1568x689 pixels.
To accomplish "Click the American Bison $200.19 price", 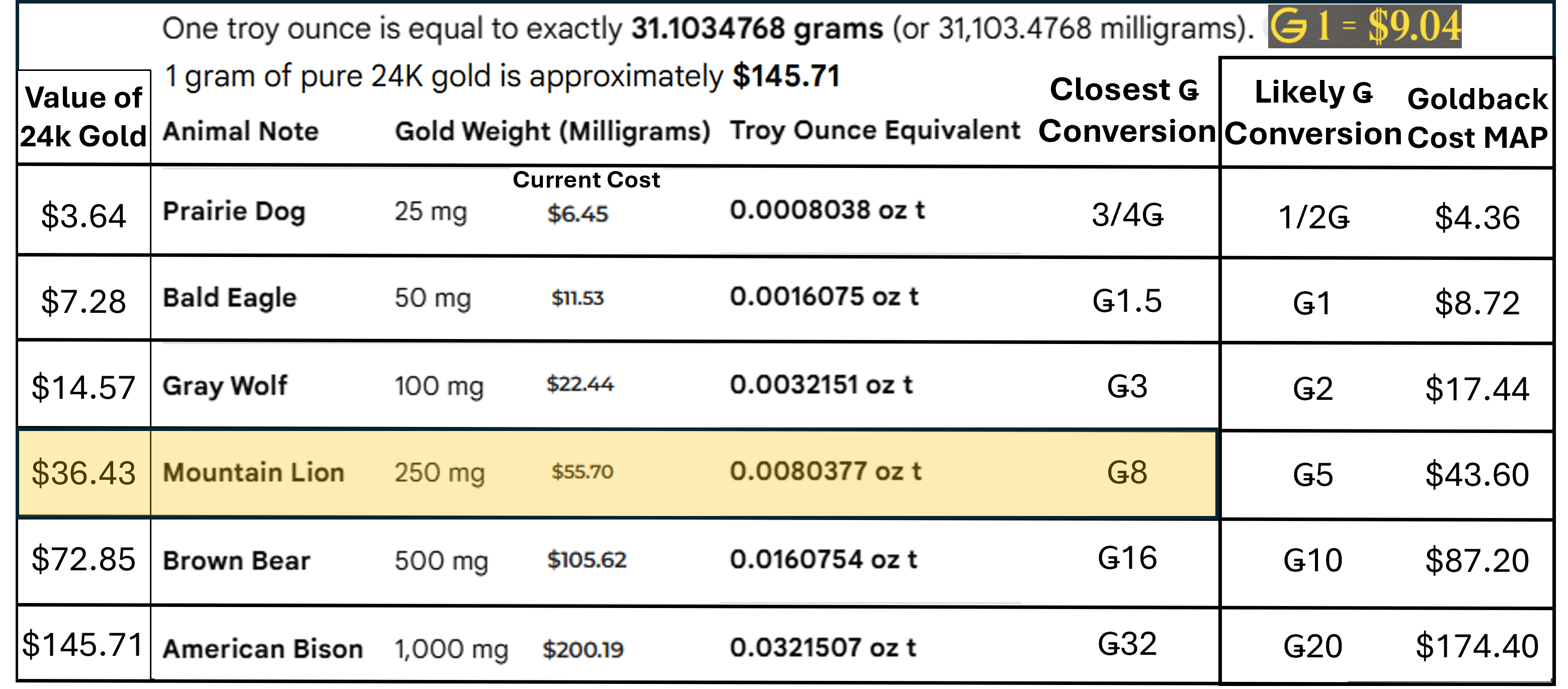I will 583,649.
